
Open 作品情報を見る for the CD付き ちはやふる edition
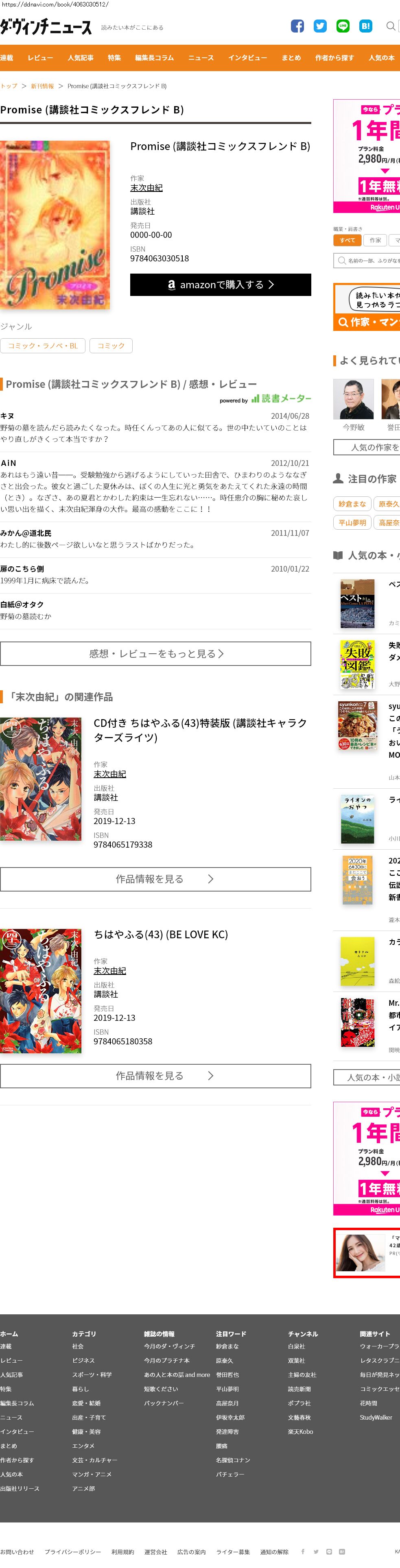tap(156, 879)
